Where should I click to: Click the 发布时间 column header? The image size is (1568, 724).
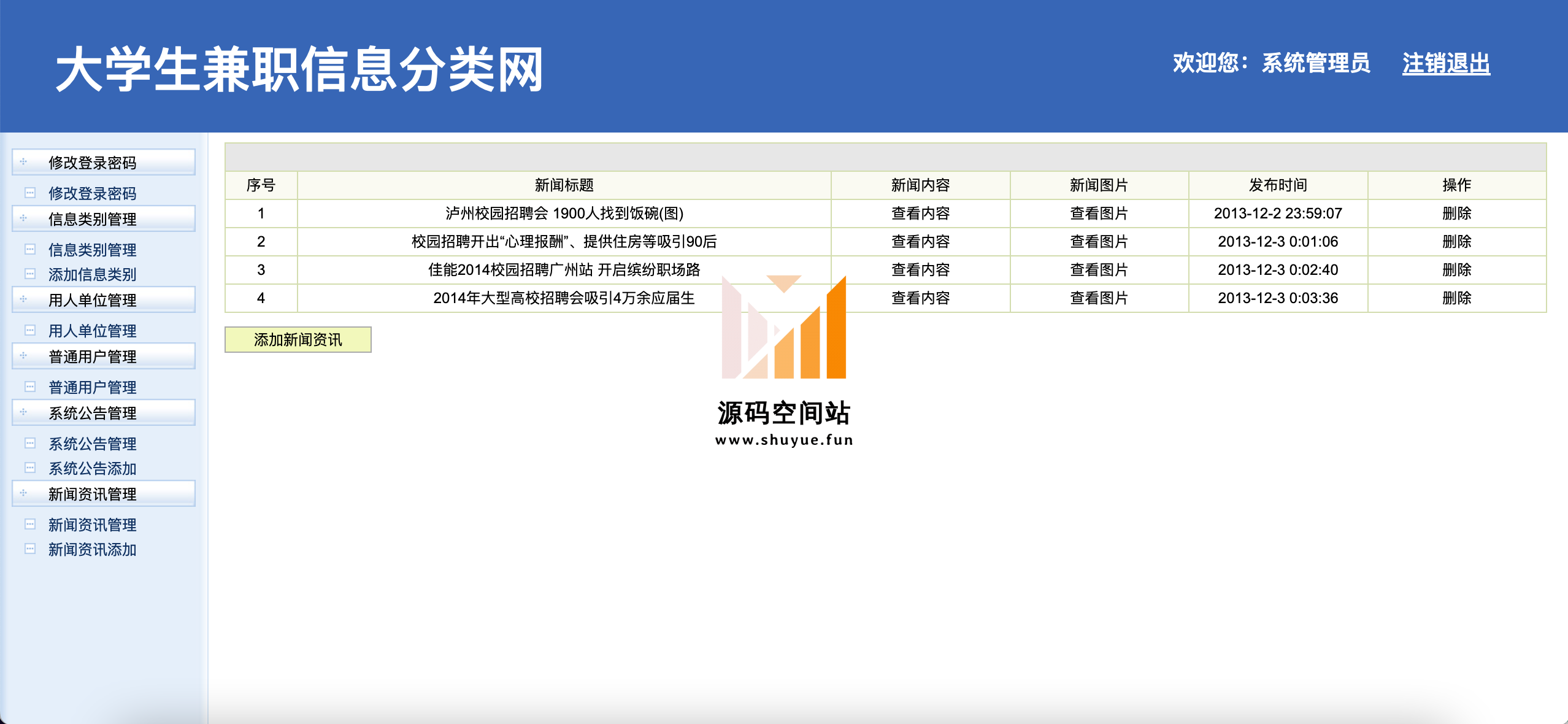point(1278,185)
